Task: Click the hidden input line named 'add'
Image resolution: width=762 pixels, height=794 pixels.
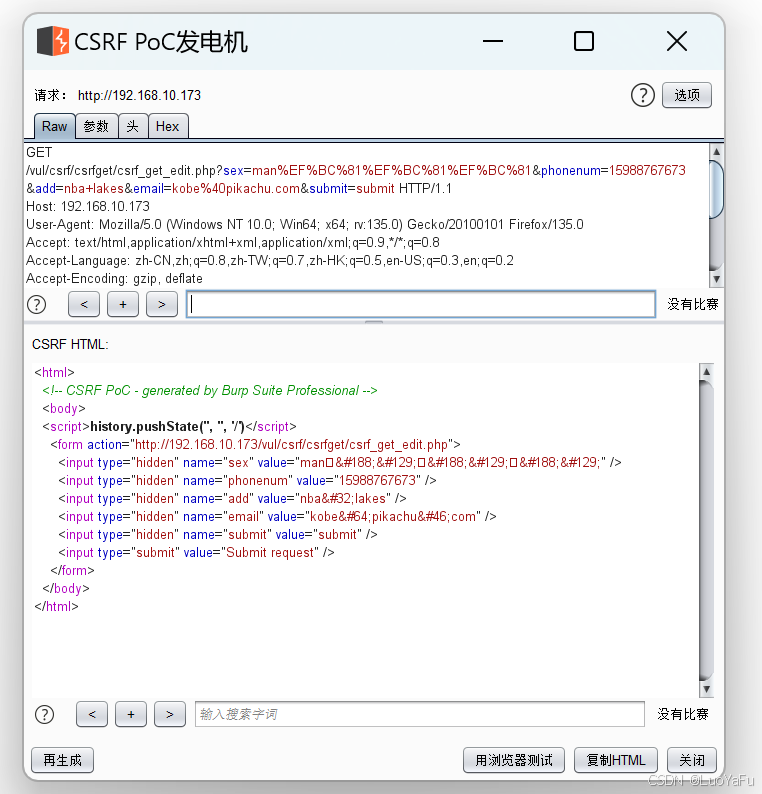Action: [x=232, y=499]
